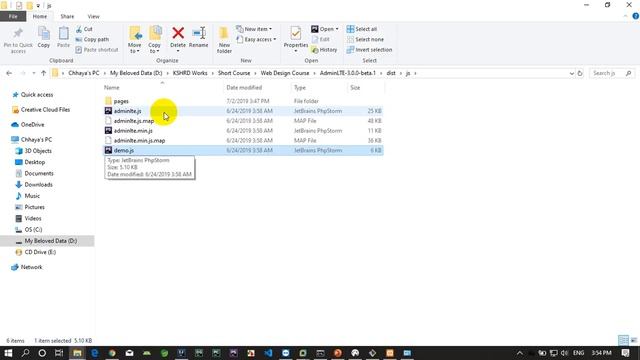Select the demo.js file
640x360 pixels.
tap(243, 150)
